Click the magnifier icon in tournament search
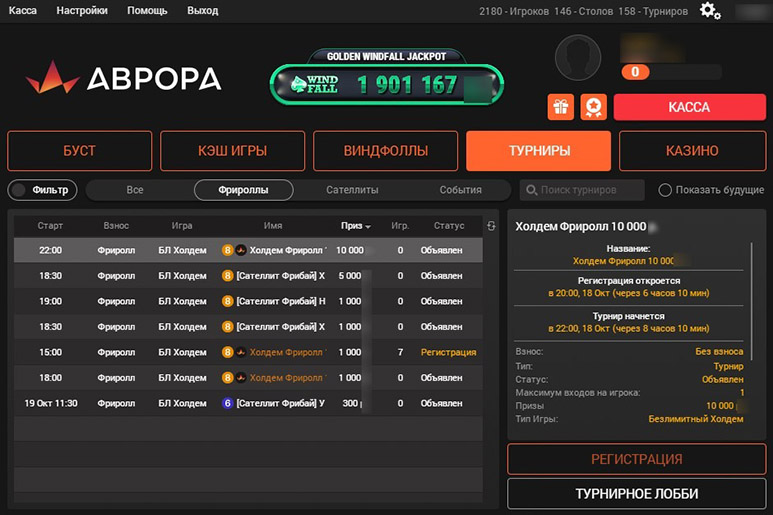This screenshot has width=773, height=515. 531,190
